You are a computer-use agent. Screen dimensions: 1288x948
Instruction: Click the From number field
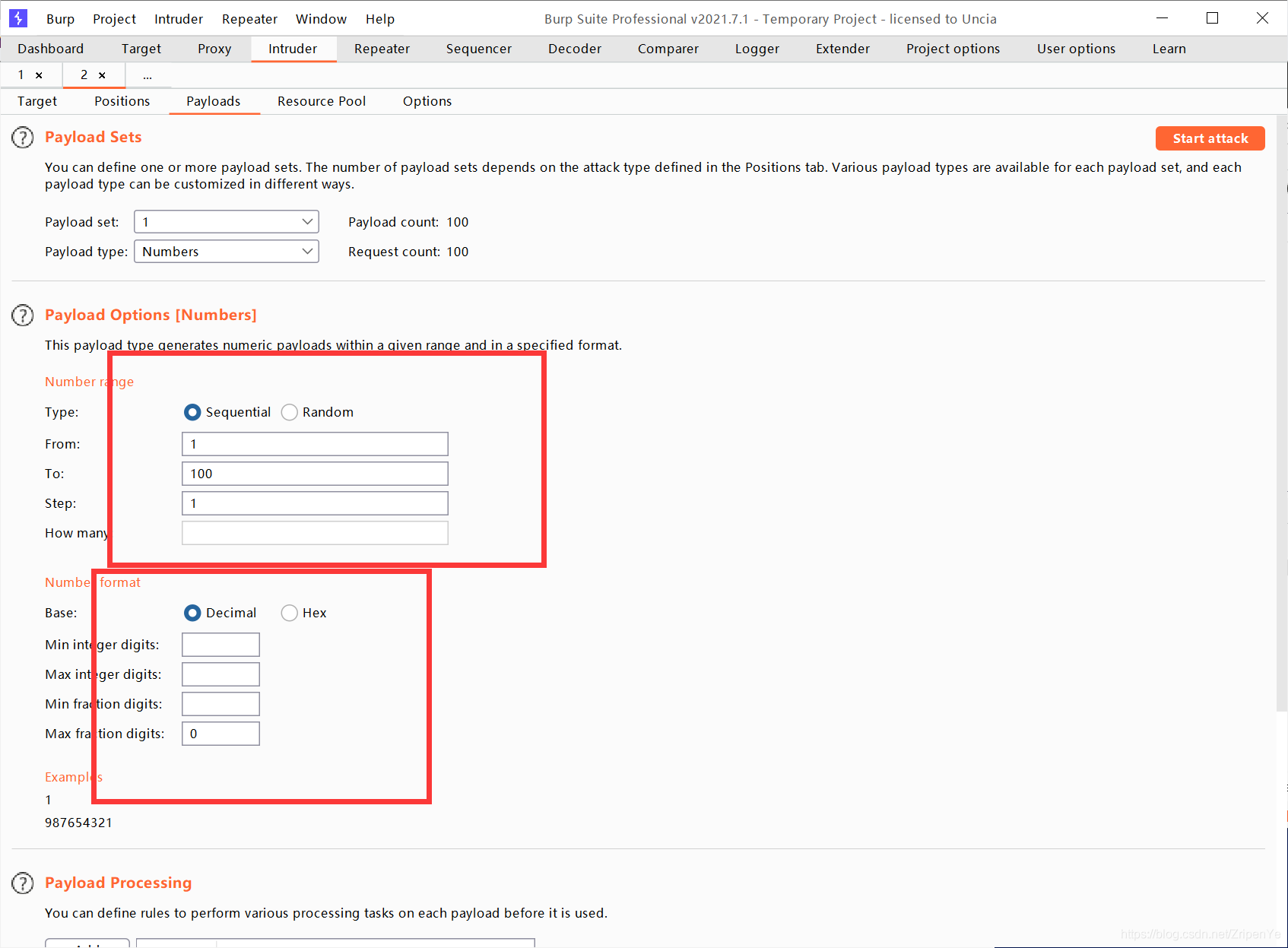click(315, 444)
